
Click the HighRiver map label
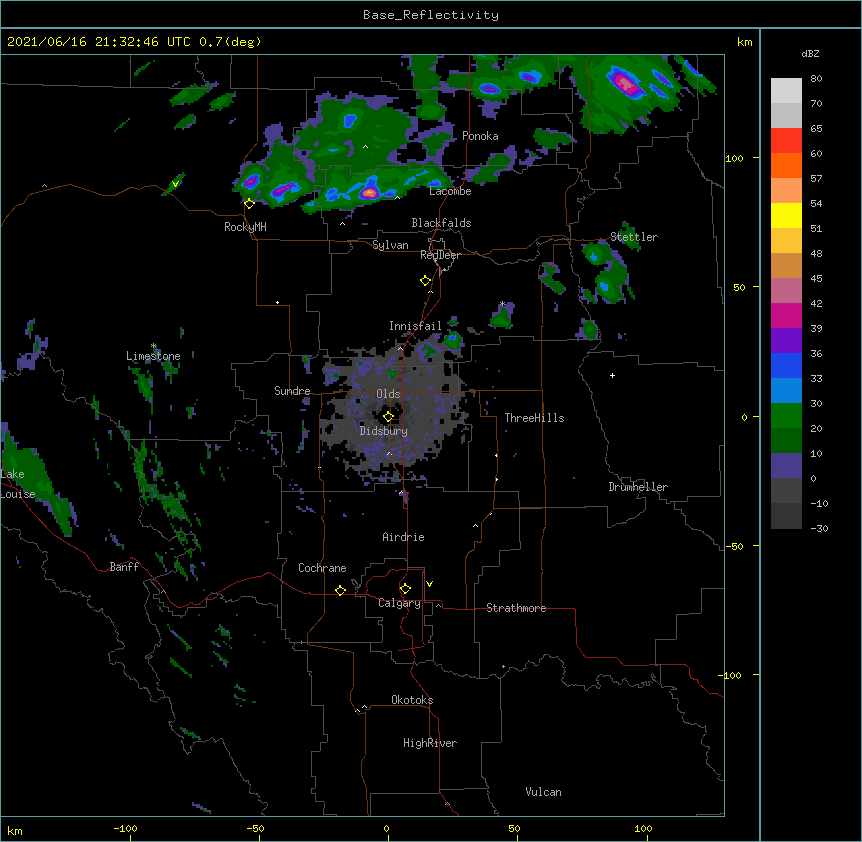(430, 743)
